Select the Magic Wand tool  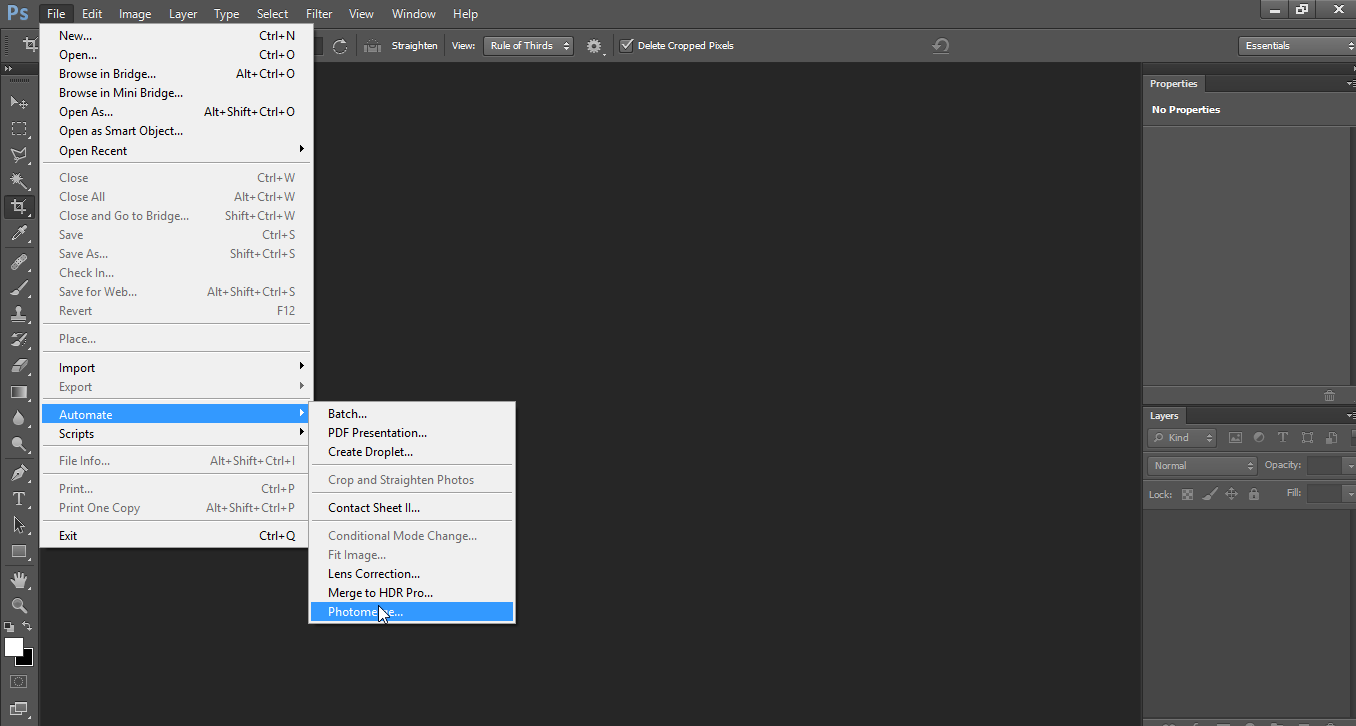[x=19, y=181]
